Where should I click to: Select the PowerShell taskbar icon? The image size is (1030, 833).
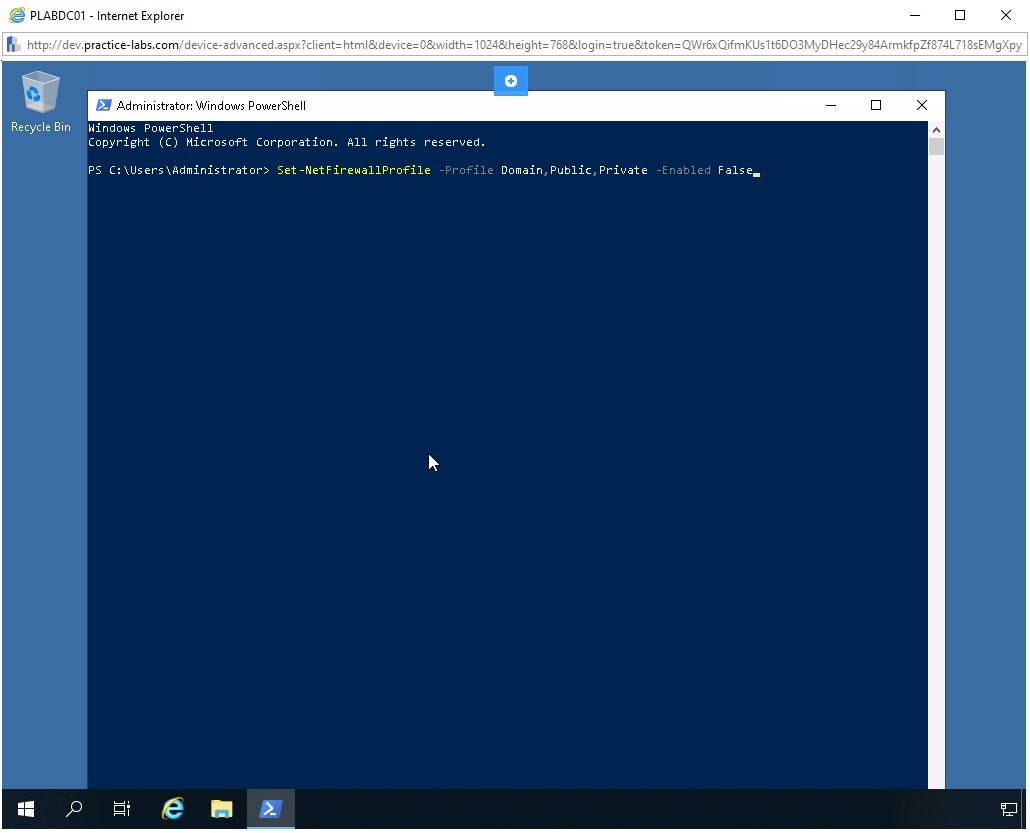click(270, 809)
